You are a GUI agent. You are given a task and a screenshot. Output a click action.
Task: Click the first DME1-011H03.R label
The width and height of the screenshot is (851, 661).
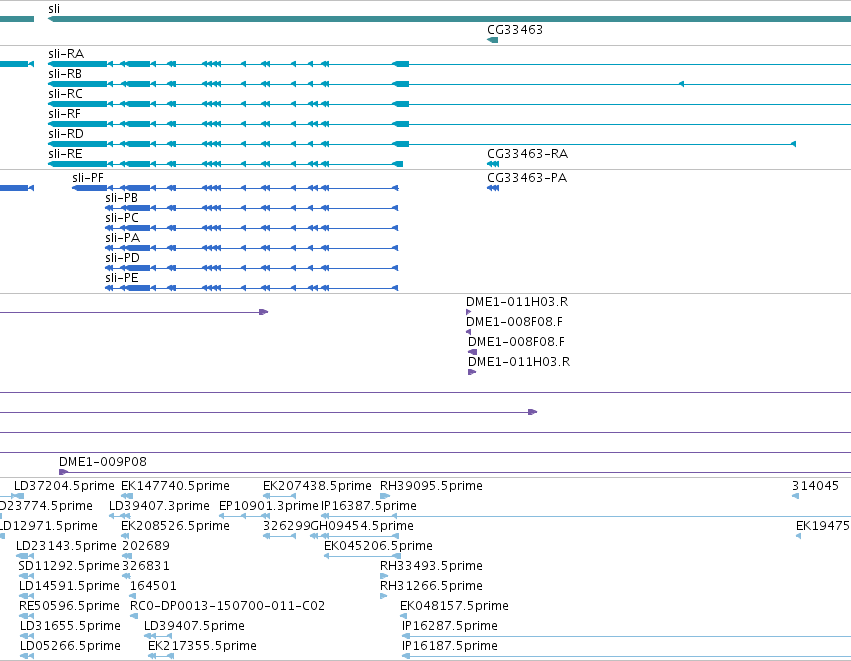point(517,302)
